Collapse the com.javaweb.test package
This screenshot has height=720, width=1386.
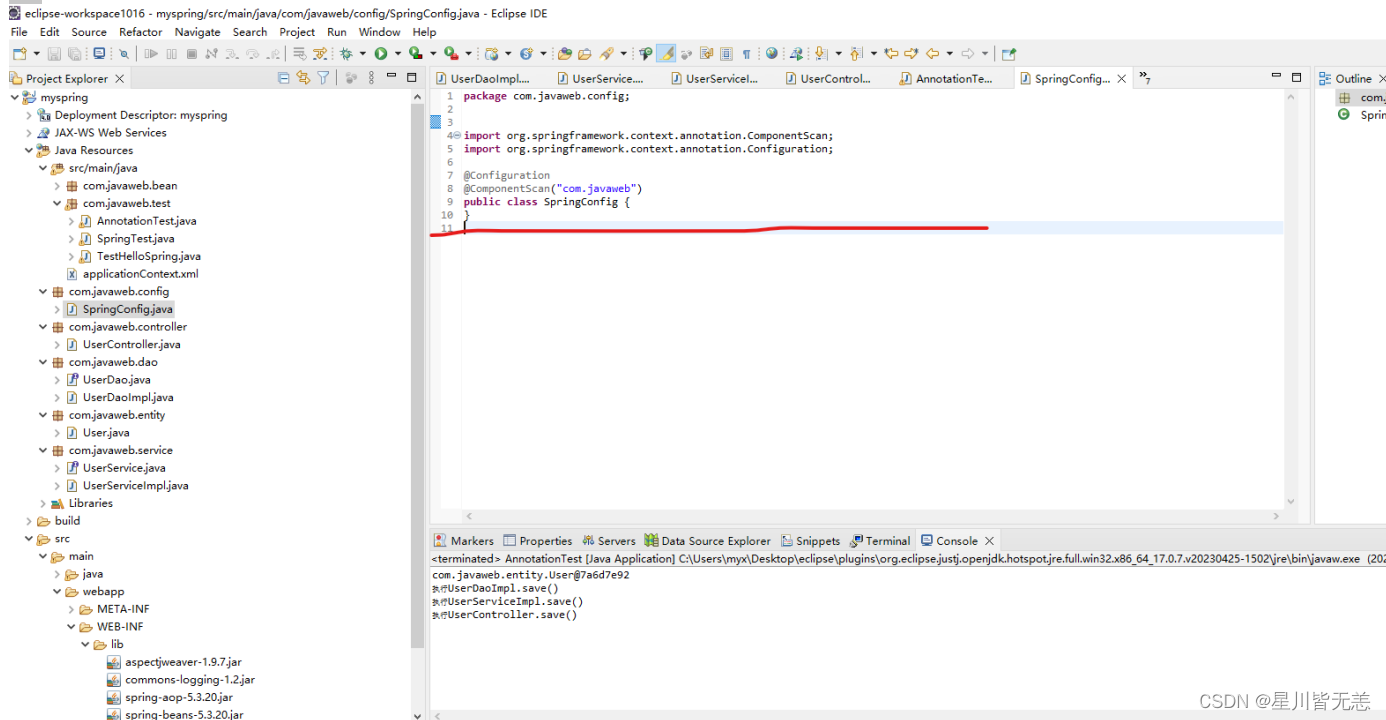(x=57, y=203)
